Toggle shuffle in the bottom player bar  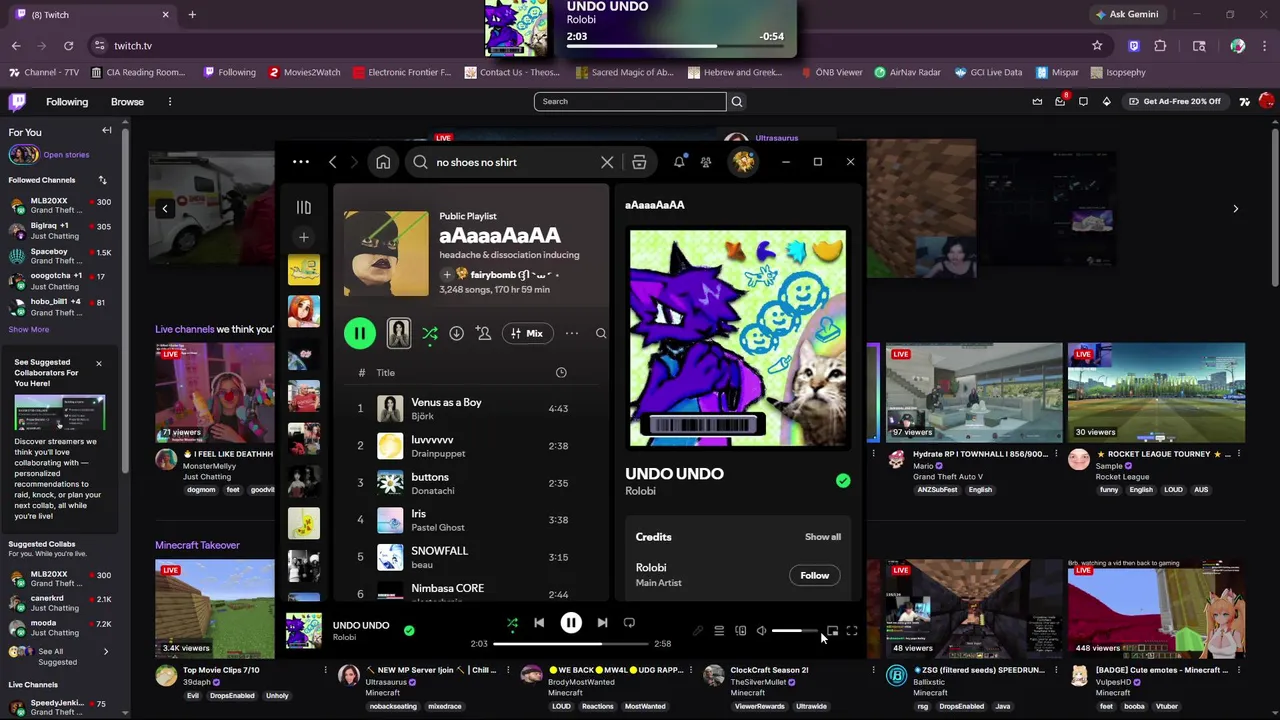[x=512, y=623]
